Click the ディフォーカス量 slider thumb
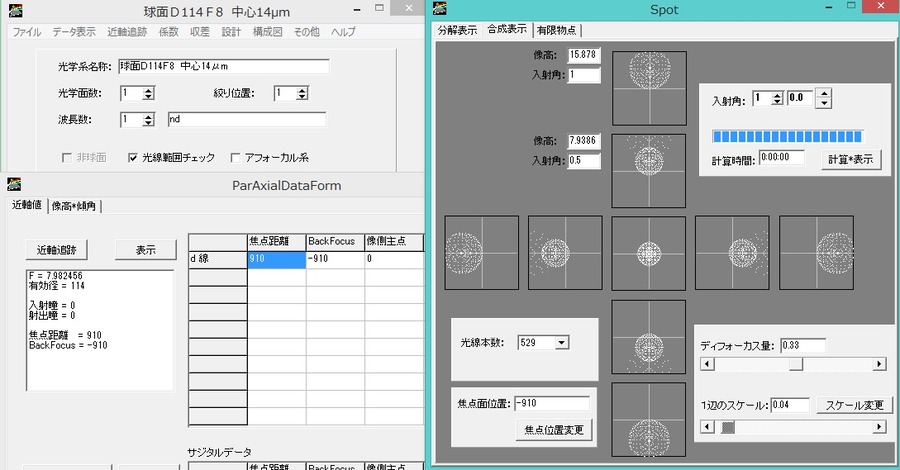The width and height of the screenshot is (900, 470). point(796,364)
